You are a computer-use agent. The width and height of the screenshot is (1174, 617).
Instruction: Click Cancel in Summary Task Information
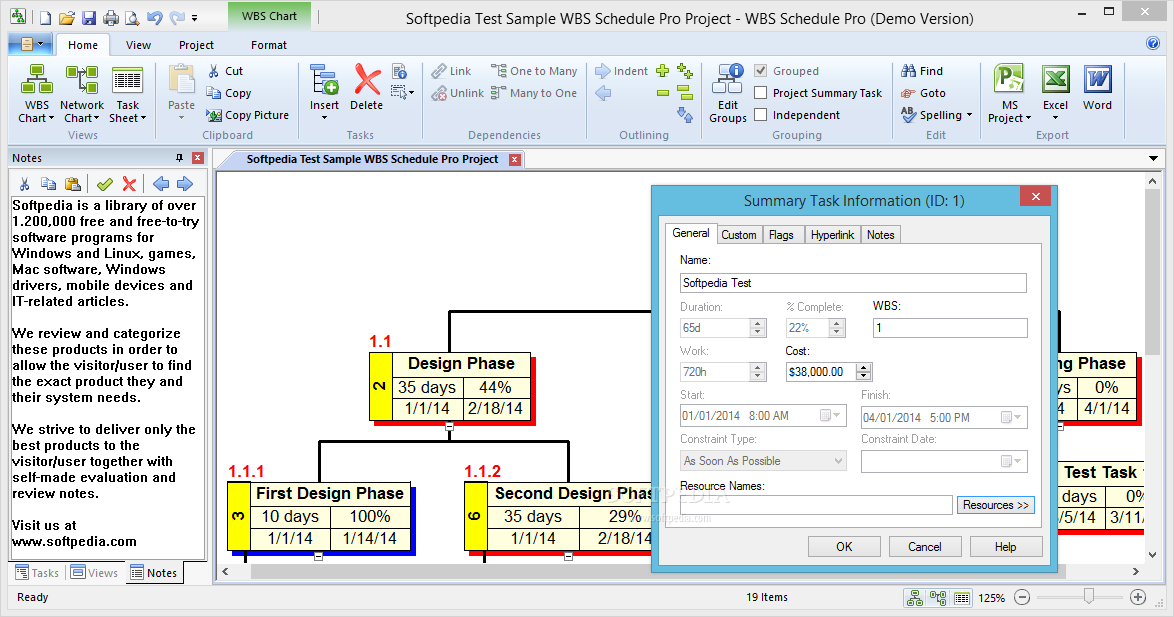[925, 547]
